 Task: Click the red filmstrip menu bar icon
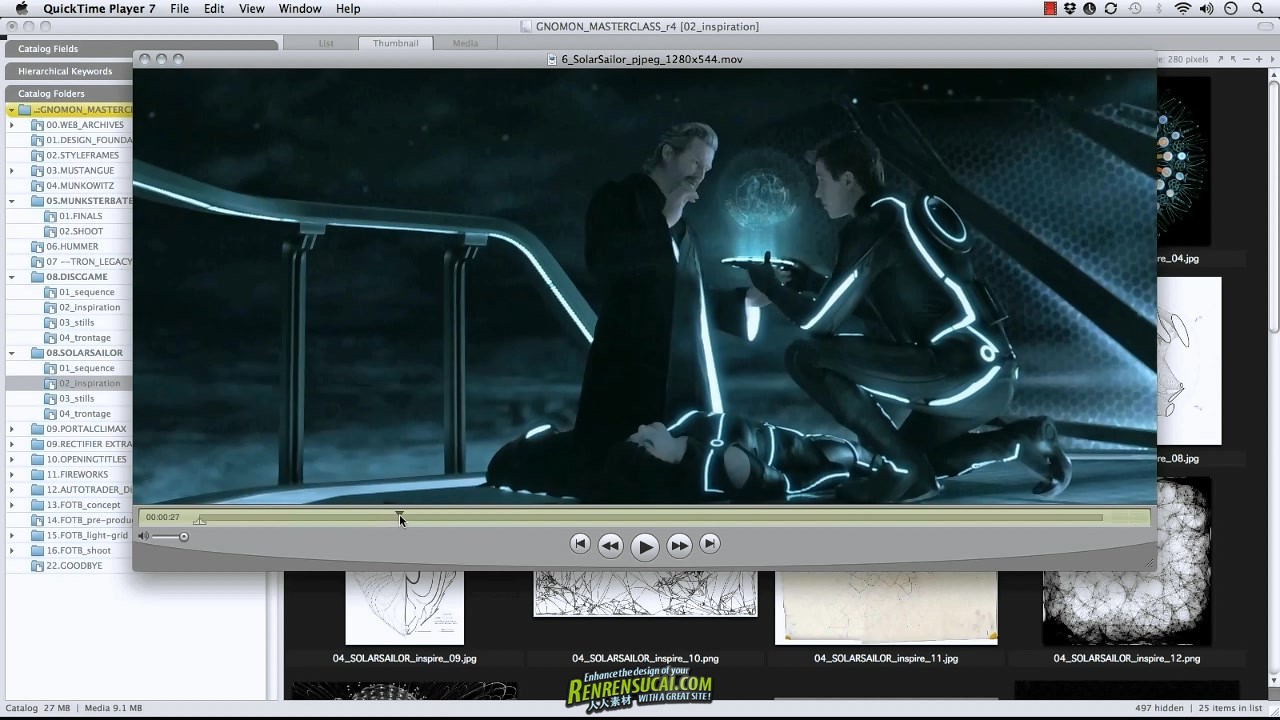coord(1050,9)
